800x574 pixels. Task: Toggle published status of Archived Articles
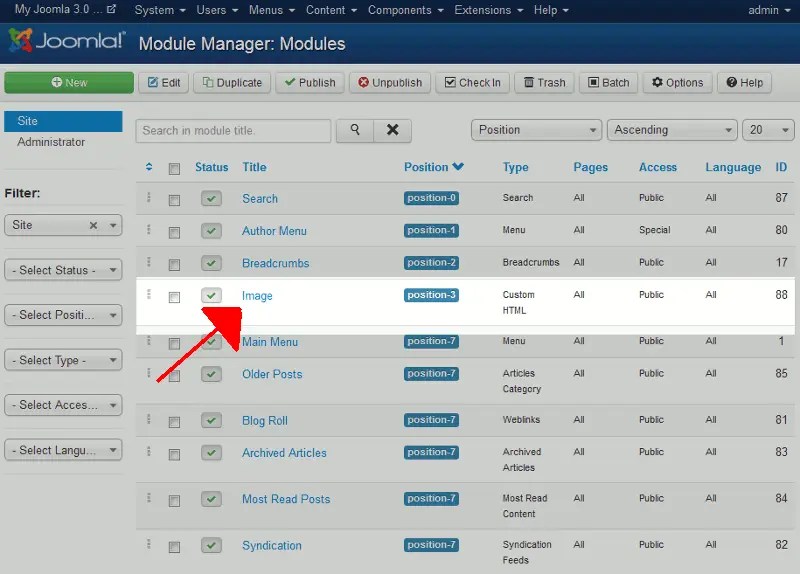211,453
